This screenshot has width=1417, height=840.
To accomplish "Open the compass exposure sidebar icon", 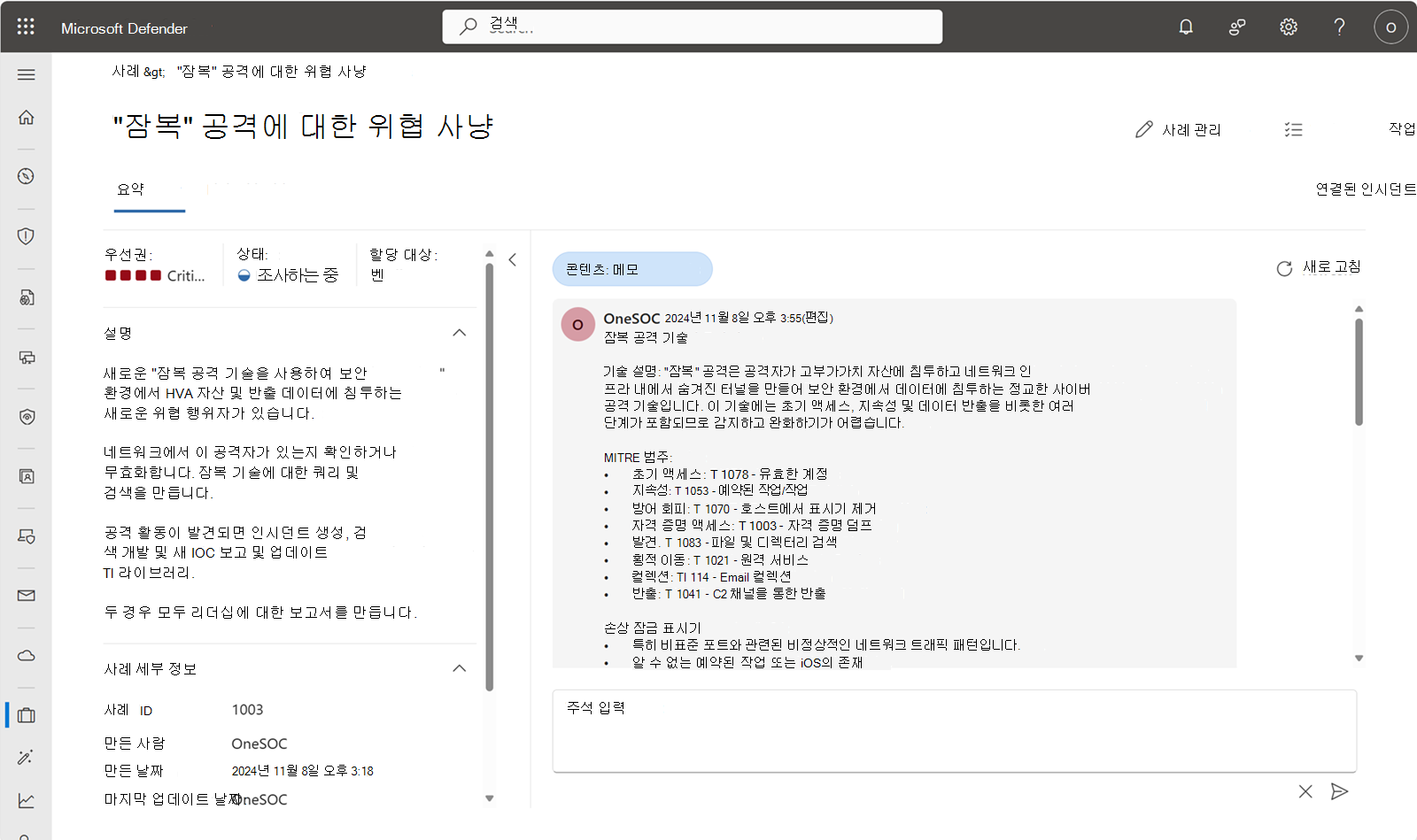I will point(27,176).
